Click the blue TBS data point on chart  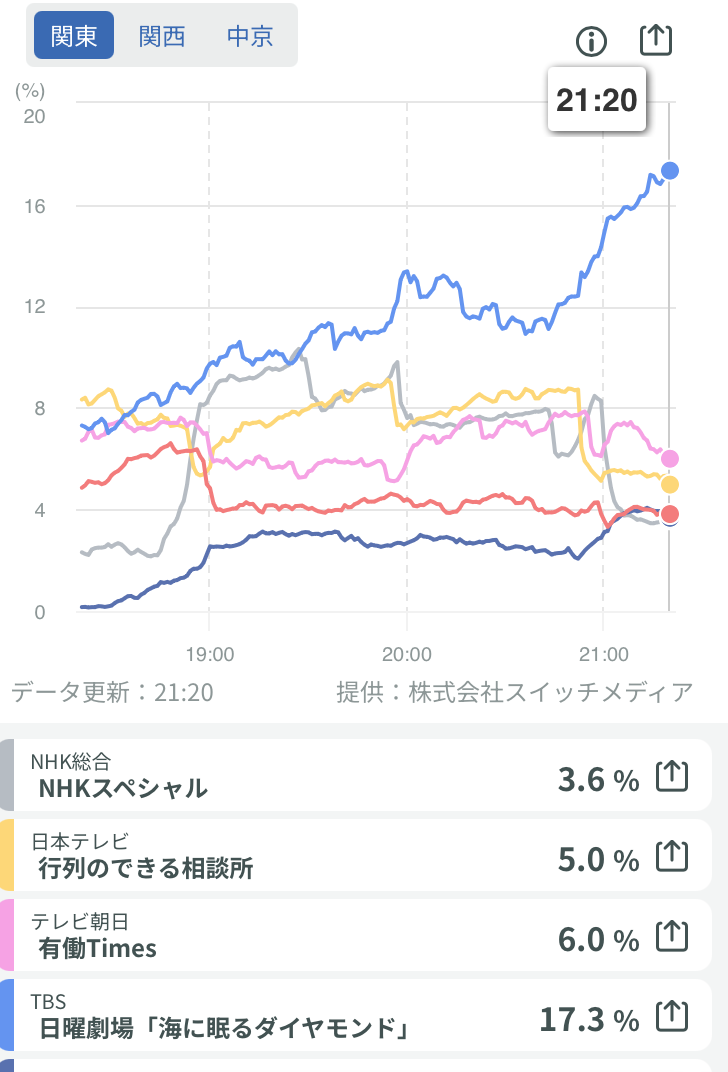tap(670, 170)
